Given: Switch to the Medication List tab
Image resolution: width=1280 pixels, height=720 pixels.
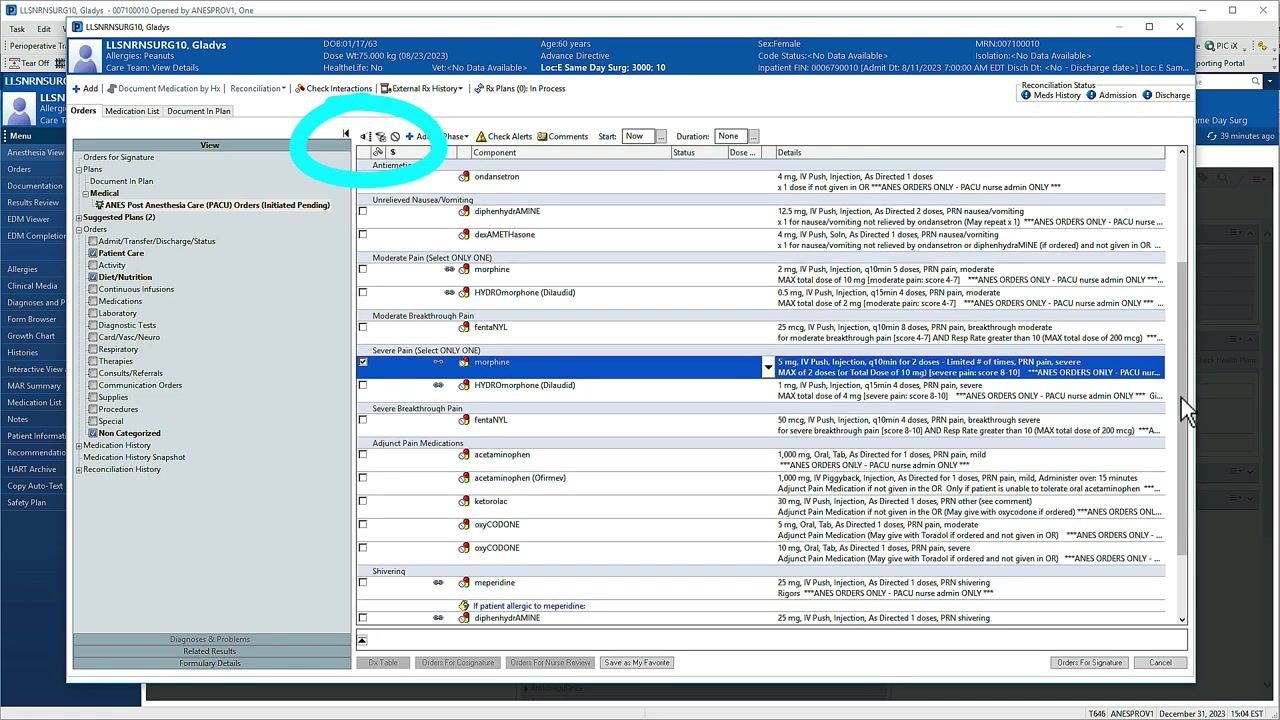Looking at the screenshot, I should tap(132, 111).
